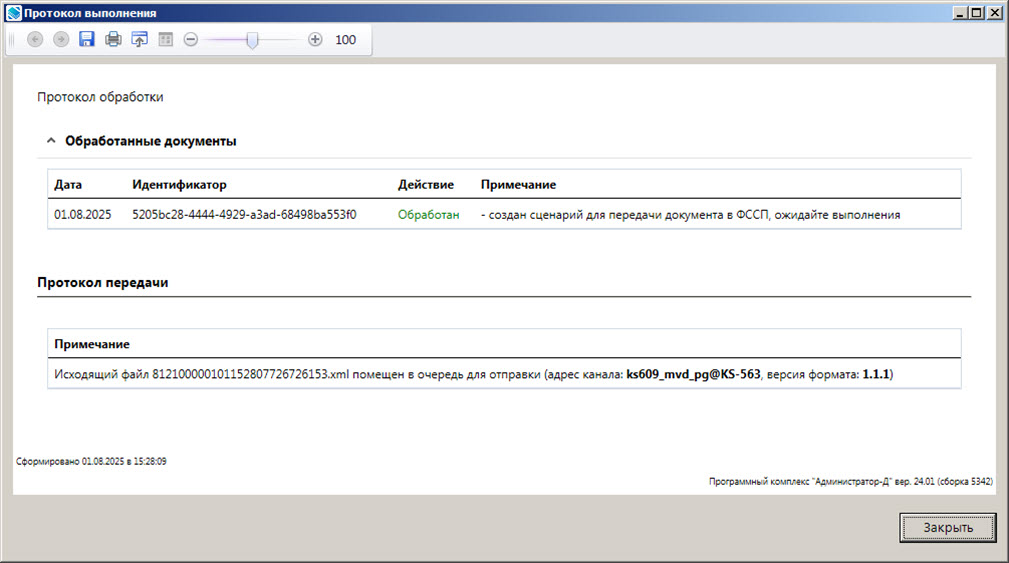Click the green Обработан status text
Viewport: 1009px width, 563px height.
pos(428,215)
